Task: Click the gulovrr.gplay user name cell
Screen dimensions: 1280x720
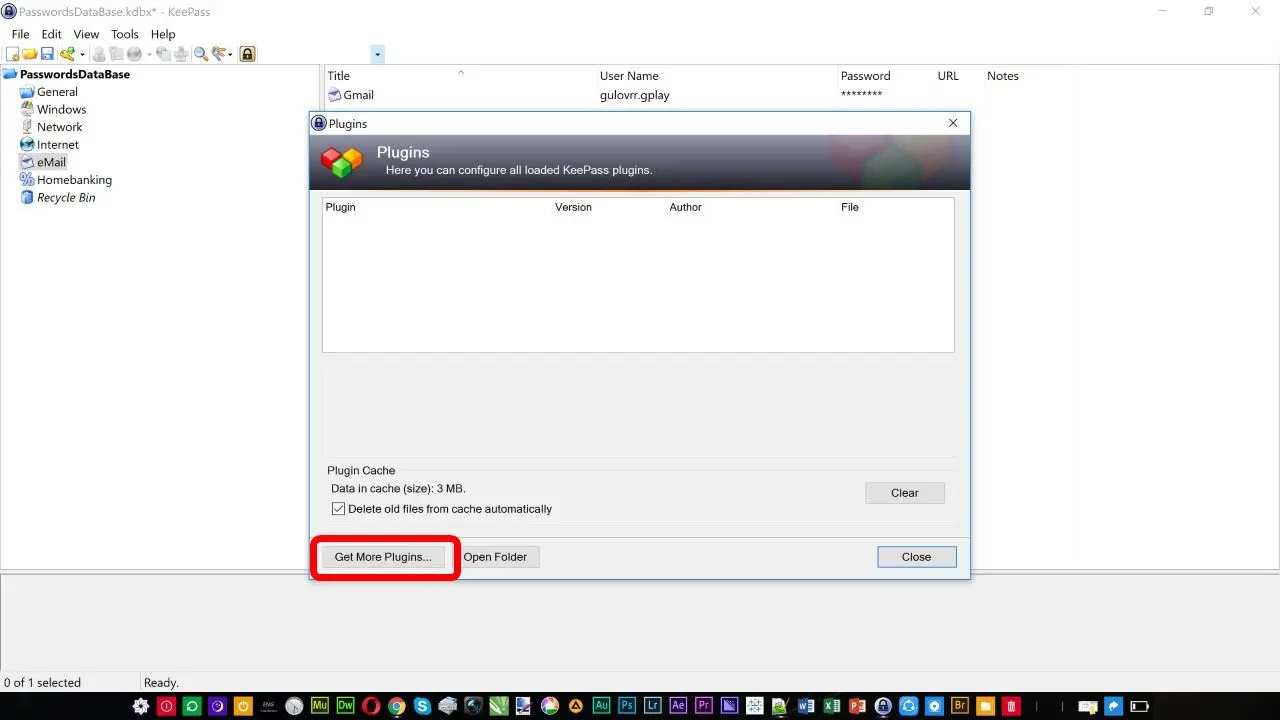Action: point(634,95)
